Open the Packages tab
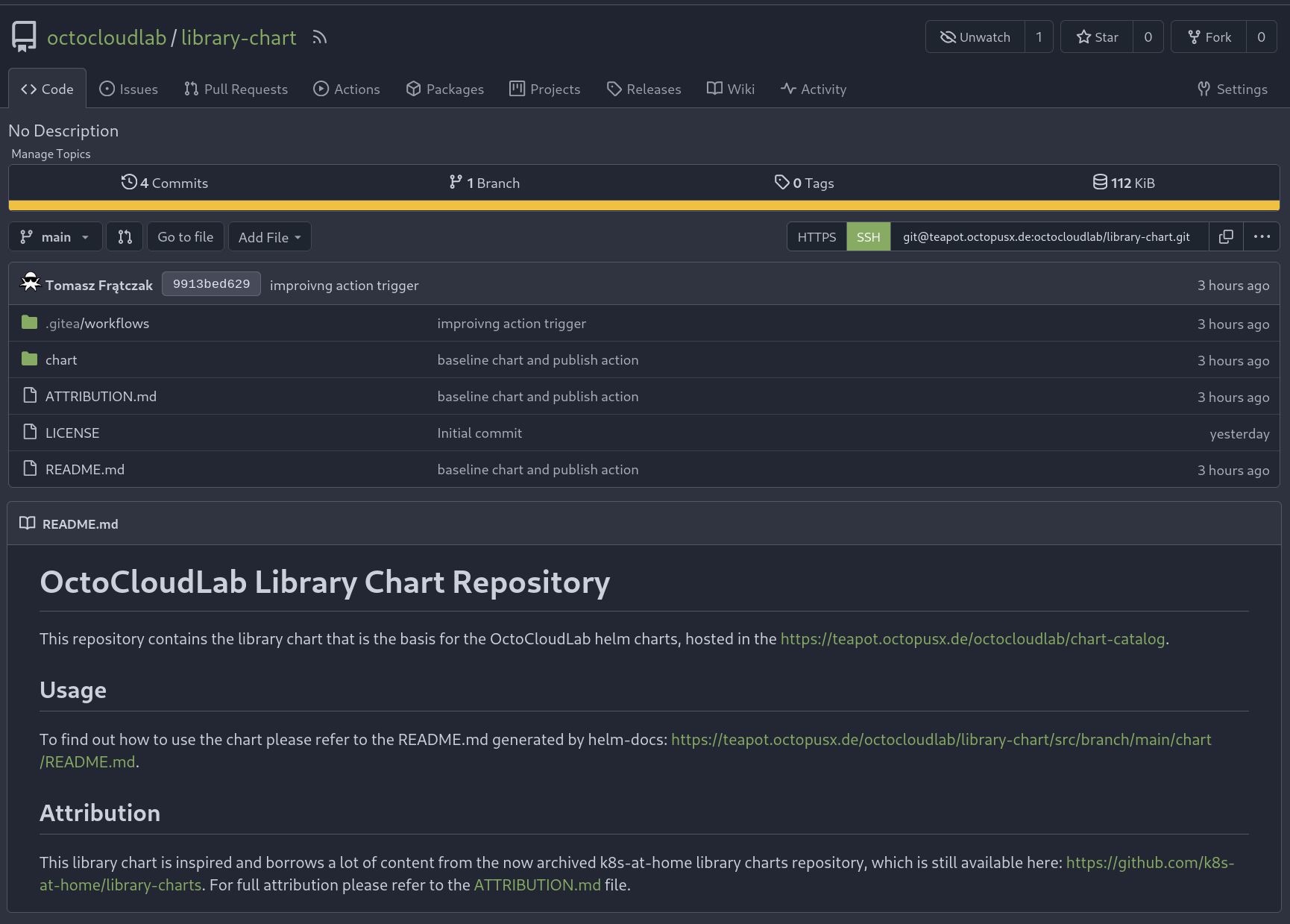This screenshot has height=924, width=1290. (445, 89)
